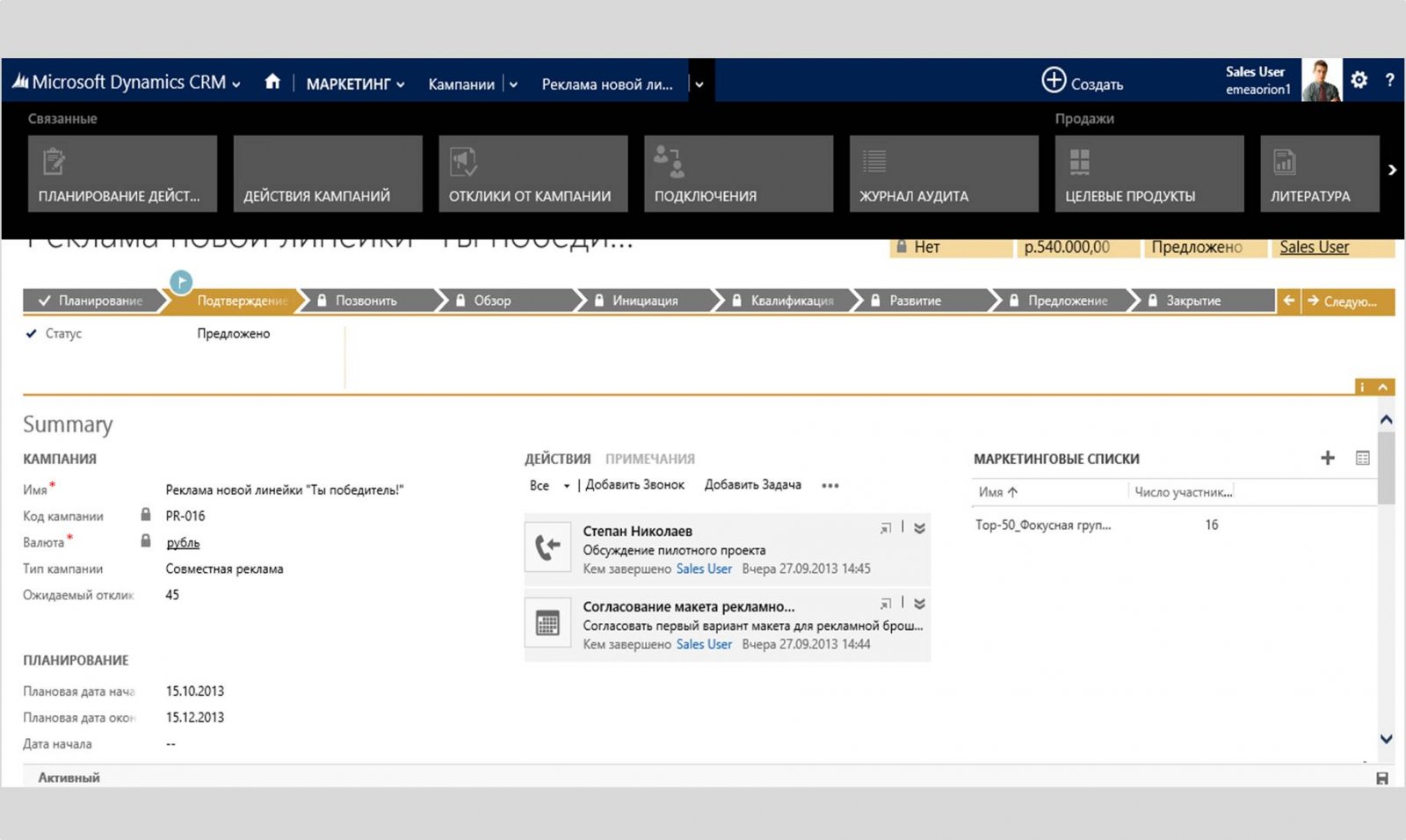Click the Sales User link on call record
Image resolution: width=1406 pixels, height=840 pixels.
(x=703, y=568)
